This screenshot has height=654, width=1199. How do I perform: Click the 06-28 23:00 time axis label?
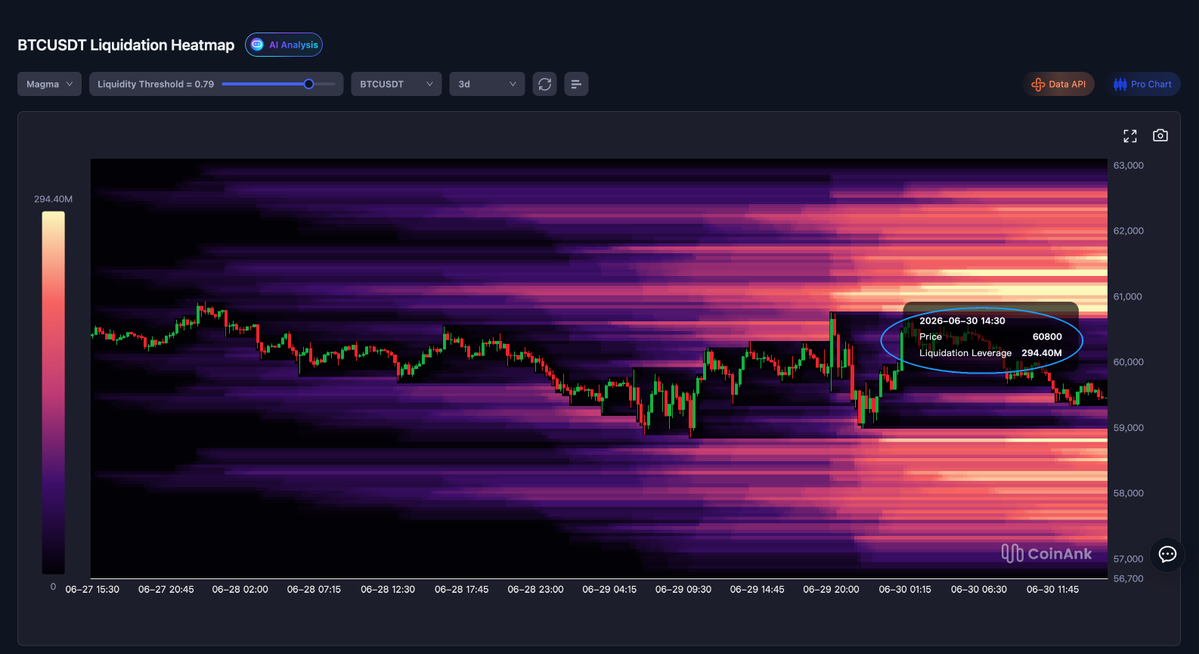[535, 590]
